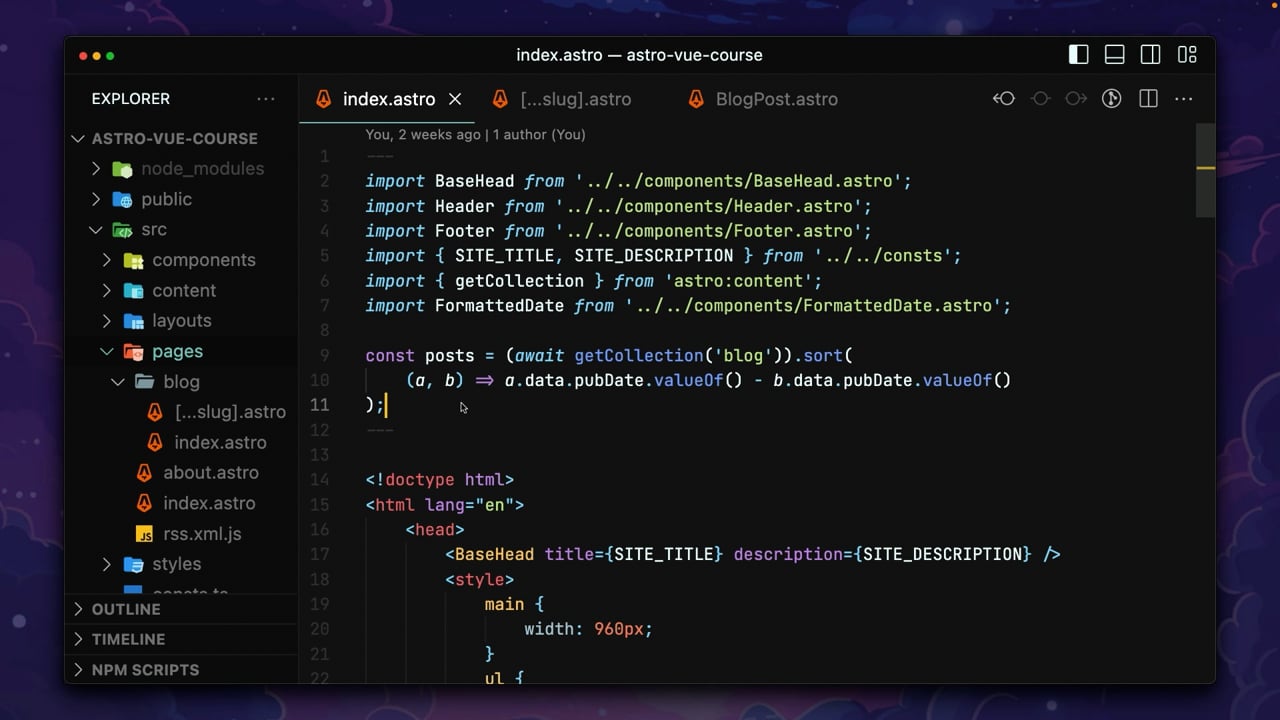Viewport: 1280px width, 720px height.
Task: Click Astro icon on [...slug].astro tab
Action: [x=500, y=99]
